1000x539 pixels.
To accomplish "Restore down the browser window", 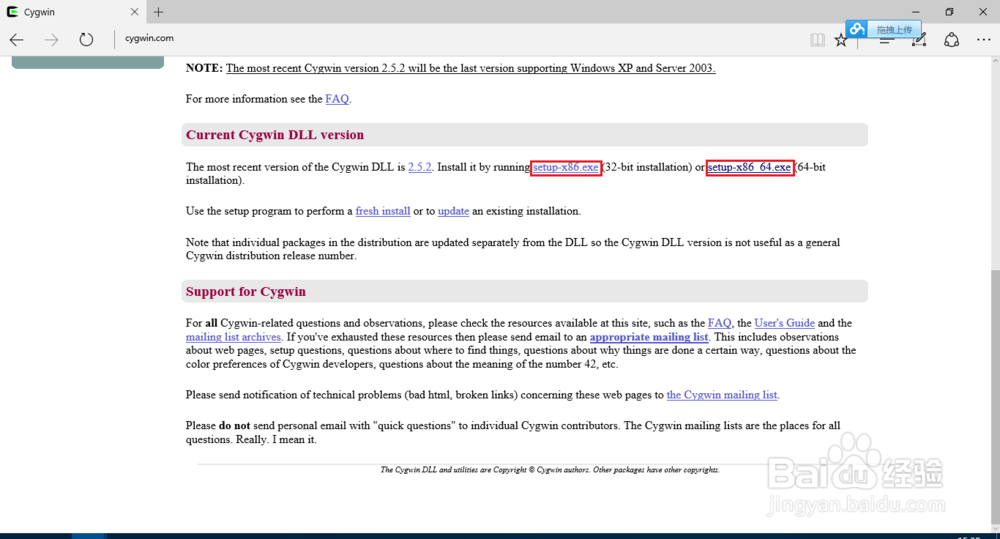I will click(x=949, y=11).
